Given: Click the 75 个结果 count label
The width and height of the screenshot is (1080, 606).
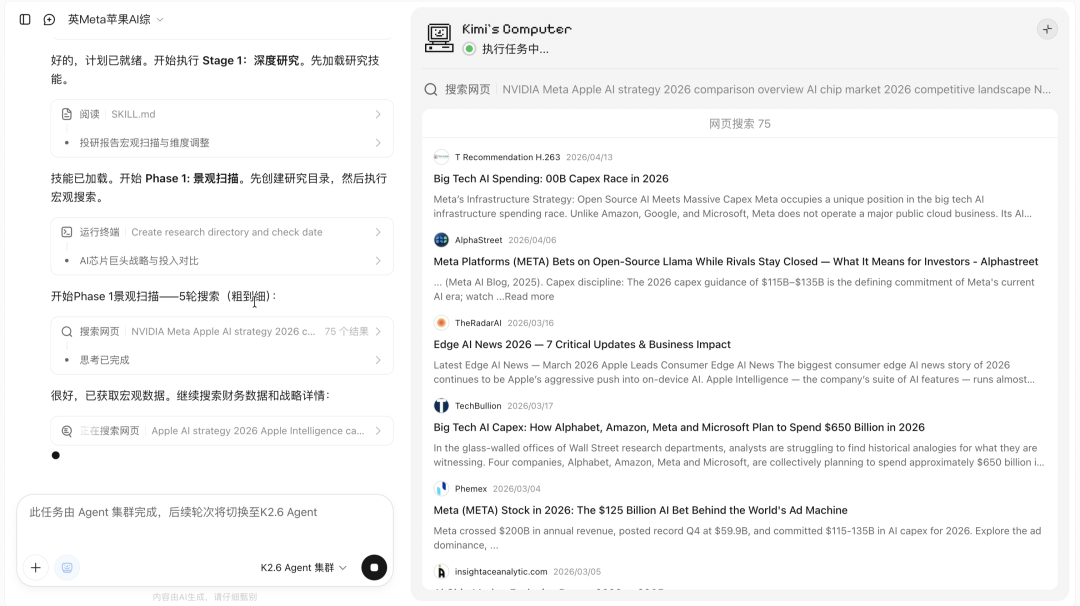Looking at the screenshot, I should (346, 331).
